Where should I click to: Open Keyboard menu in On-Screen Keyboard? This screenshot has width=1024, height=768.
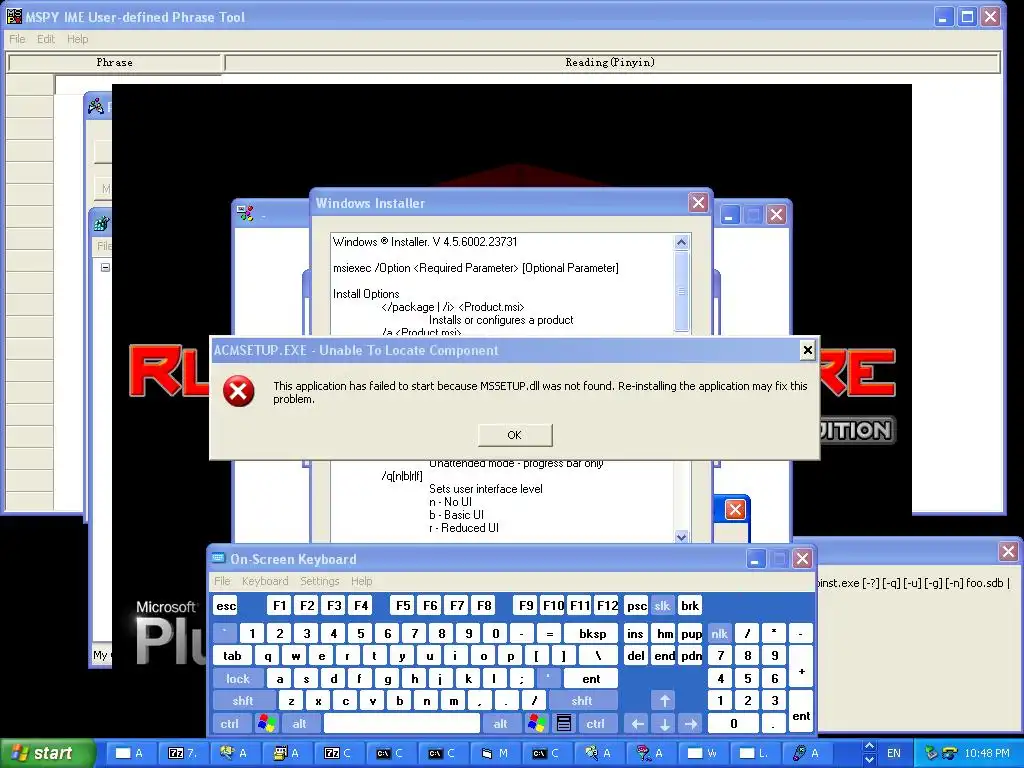click(264, 581)
